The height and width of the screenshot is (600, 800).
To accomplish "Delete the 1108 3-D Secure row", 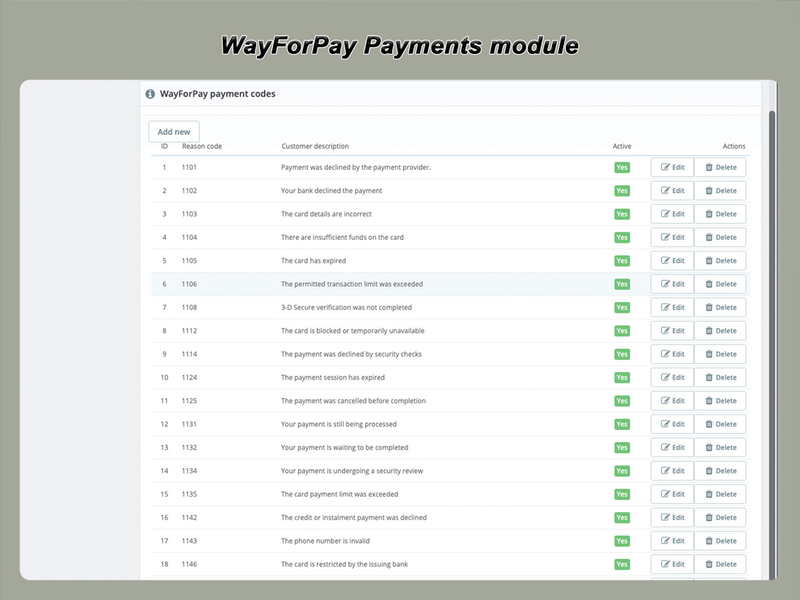I will click(x=720, y=308).
